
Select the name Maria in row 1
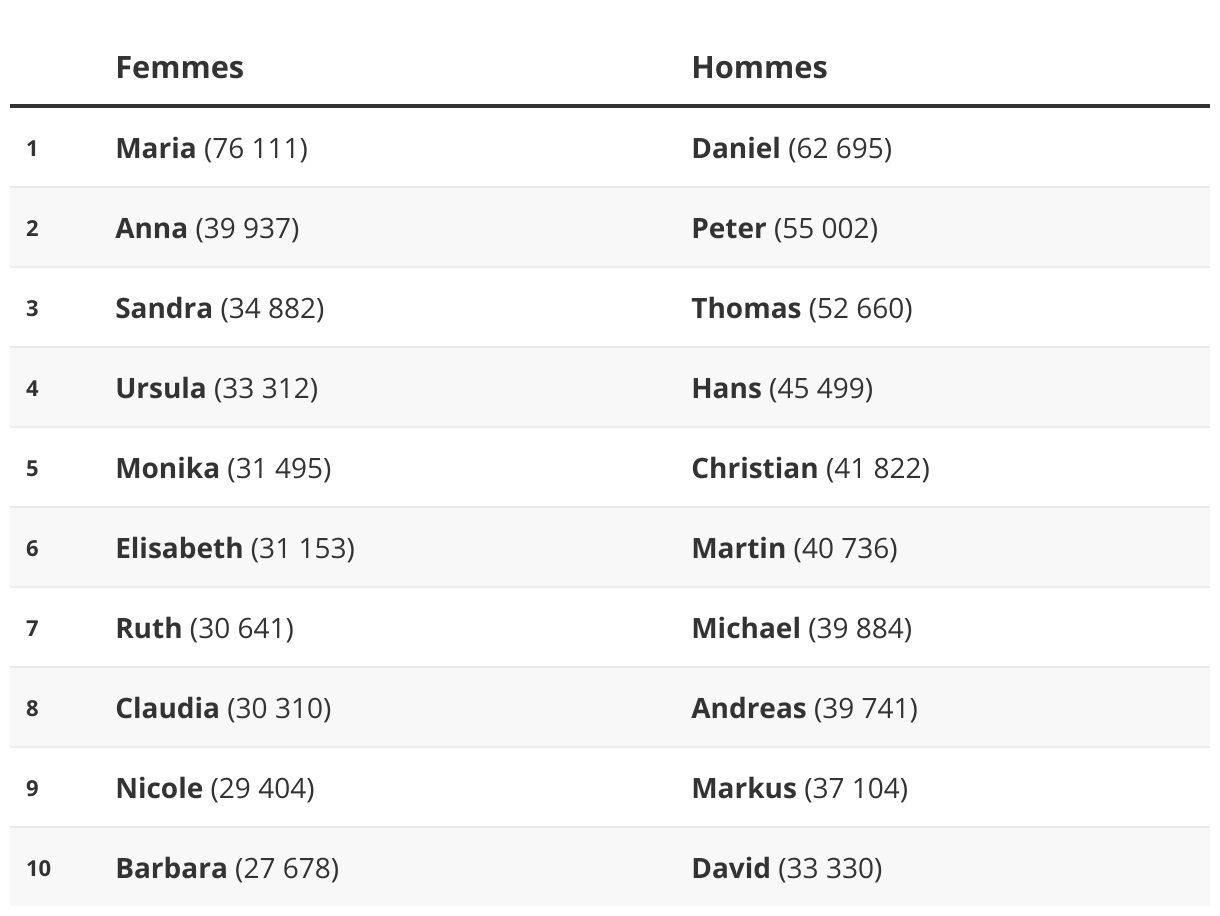[155, 148]
